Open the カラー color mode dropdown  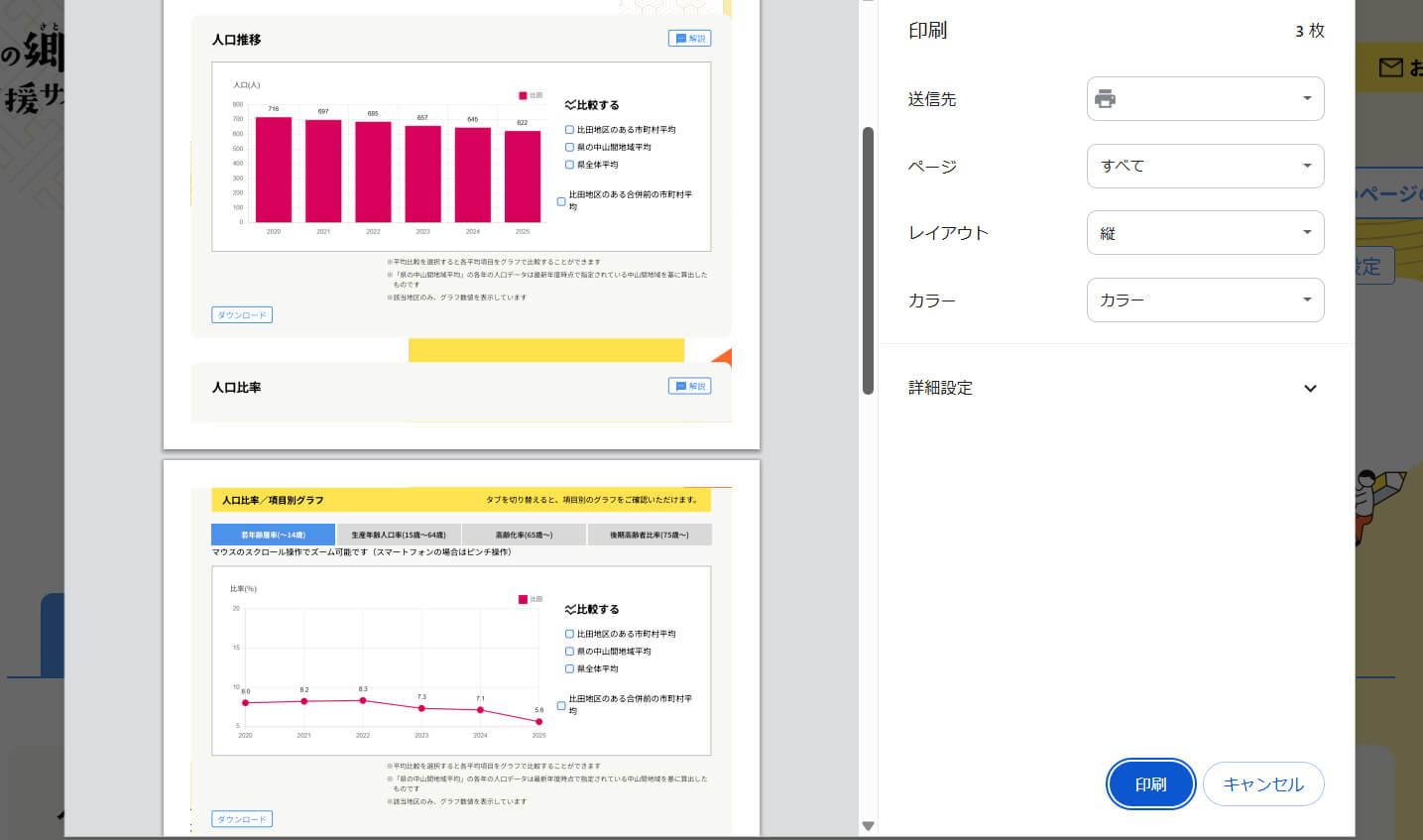click(1205, 300)
